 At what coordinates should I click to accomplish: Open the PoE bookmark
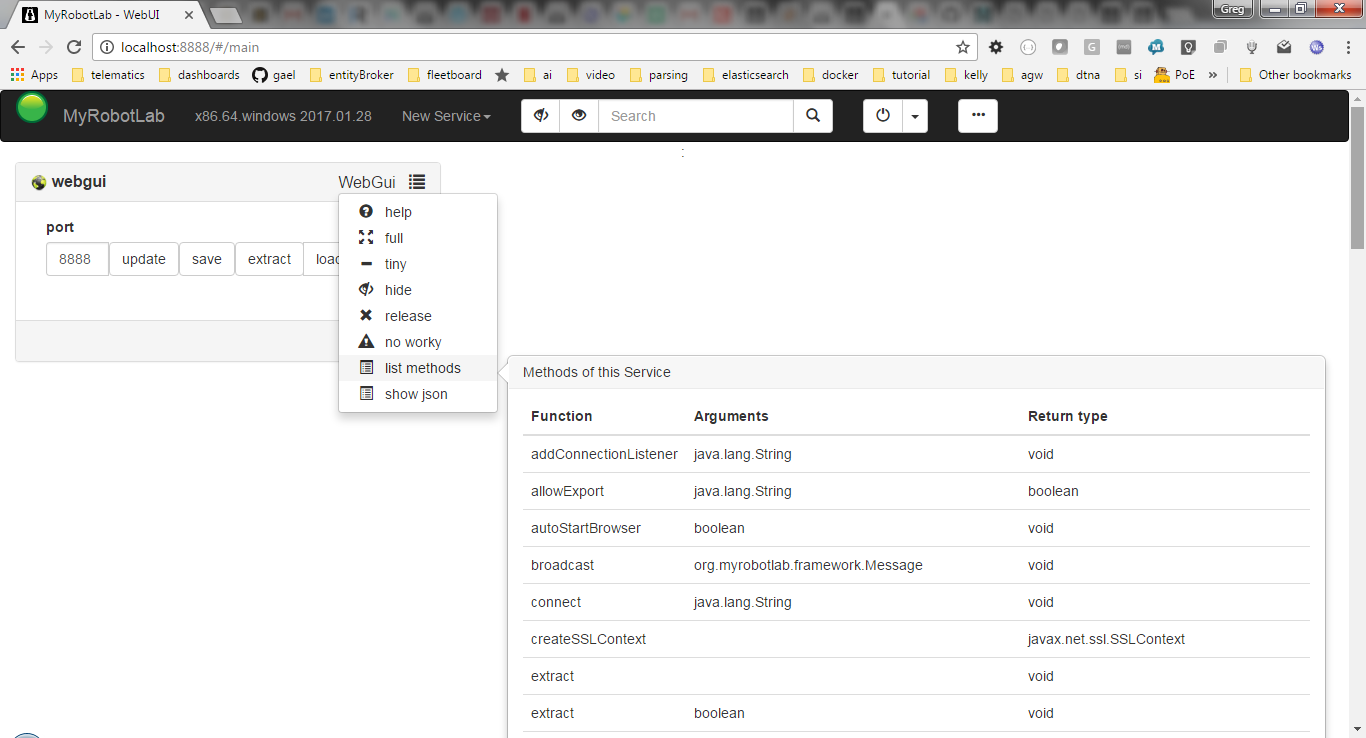tap(1175, 75)
